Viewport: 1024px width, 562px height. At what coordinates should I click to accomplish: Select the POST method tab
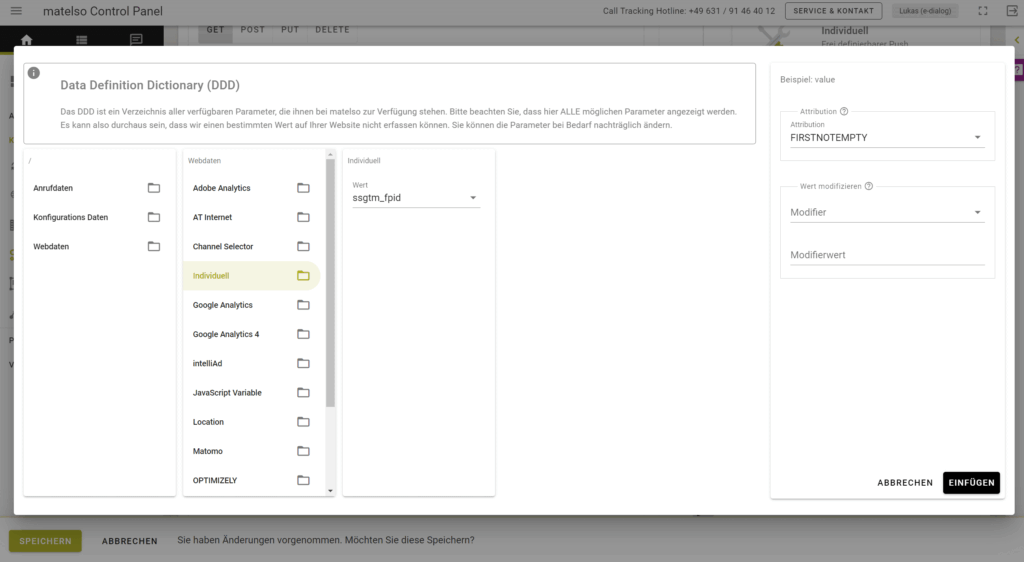tap(253, 30)
